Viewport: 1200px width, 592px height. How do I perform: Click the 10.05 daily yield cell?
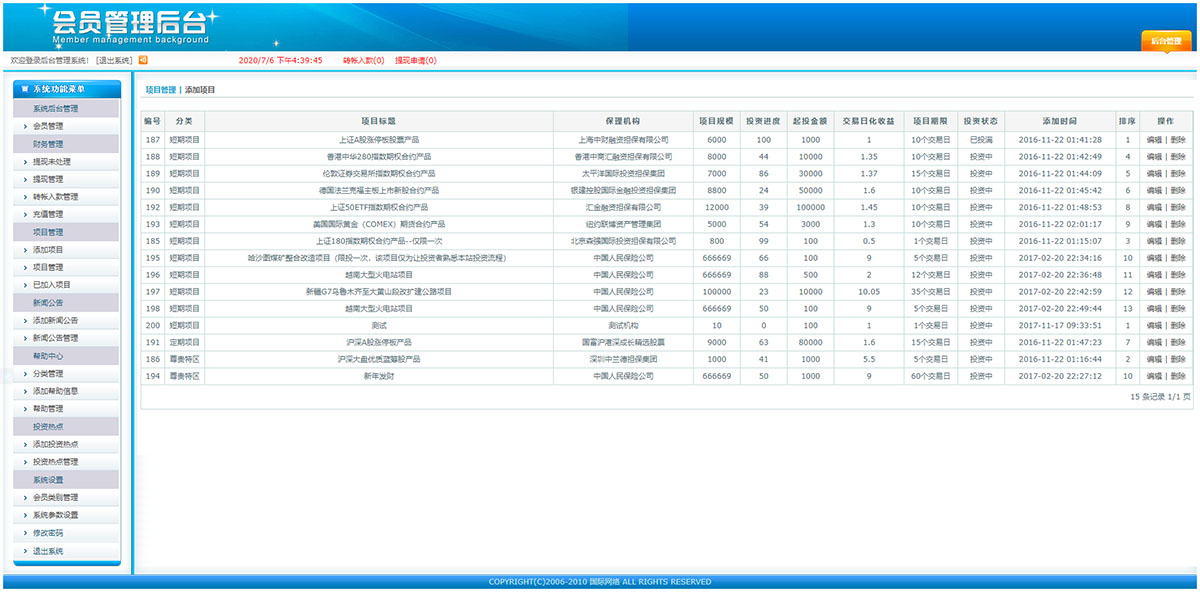869,292
